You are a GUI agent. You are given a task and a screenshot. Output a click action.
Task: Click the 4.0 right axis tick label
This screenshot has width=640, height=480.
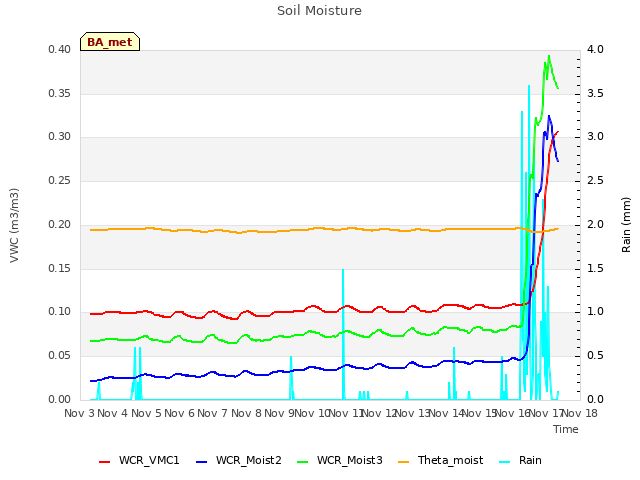pyautogui.click(x=595, y=49)
